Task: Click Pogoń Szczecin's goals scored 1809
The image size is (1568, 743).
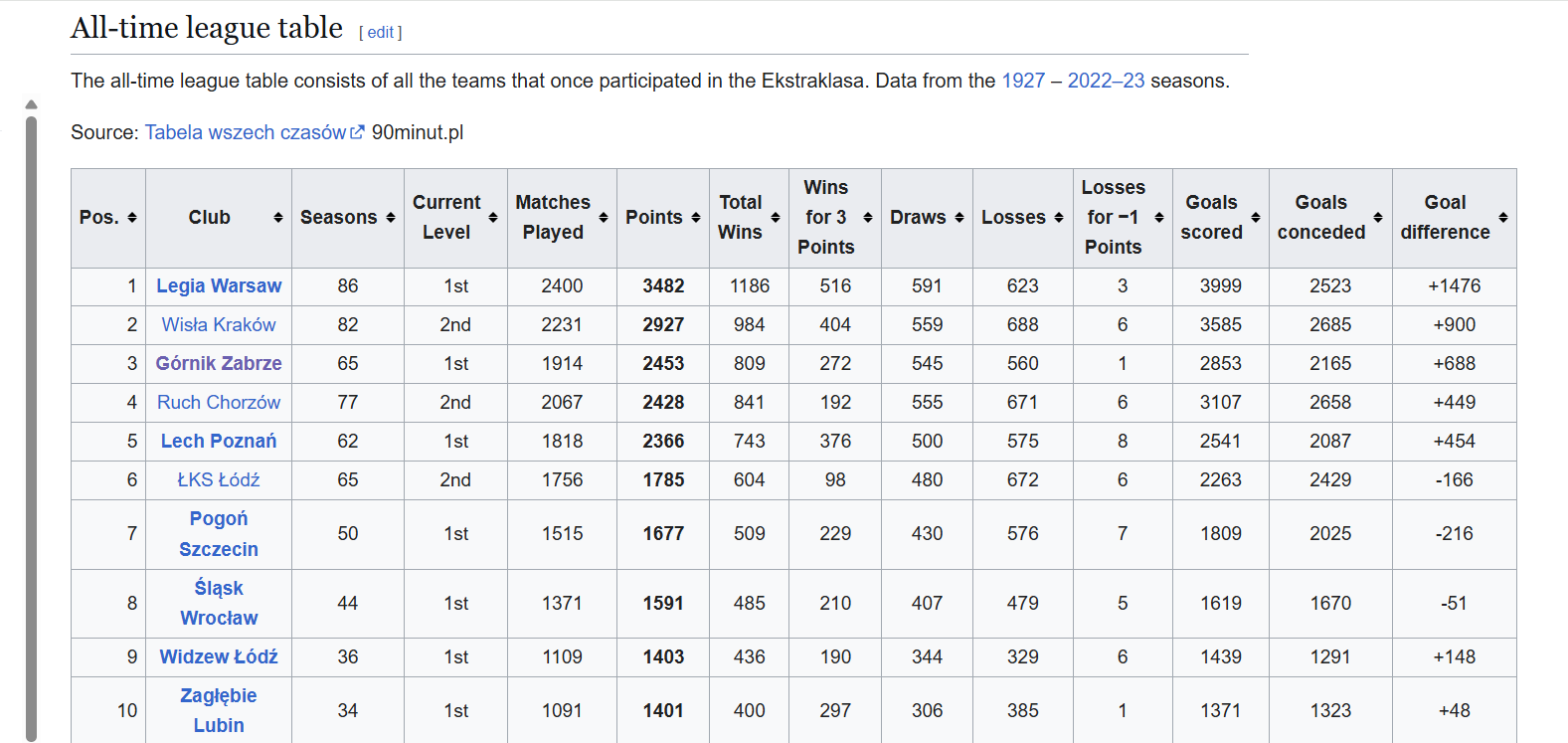Action: click(x=1221, y=534)
